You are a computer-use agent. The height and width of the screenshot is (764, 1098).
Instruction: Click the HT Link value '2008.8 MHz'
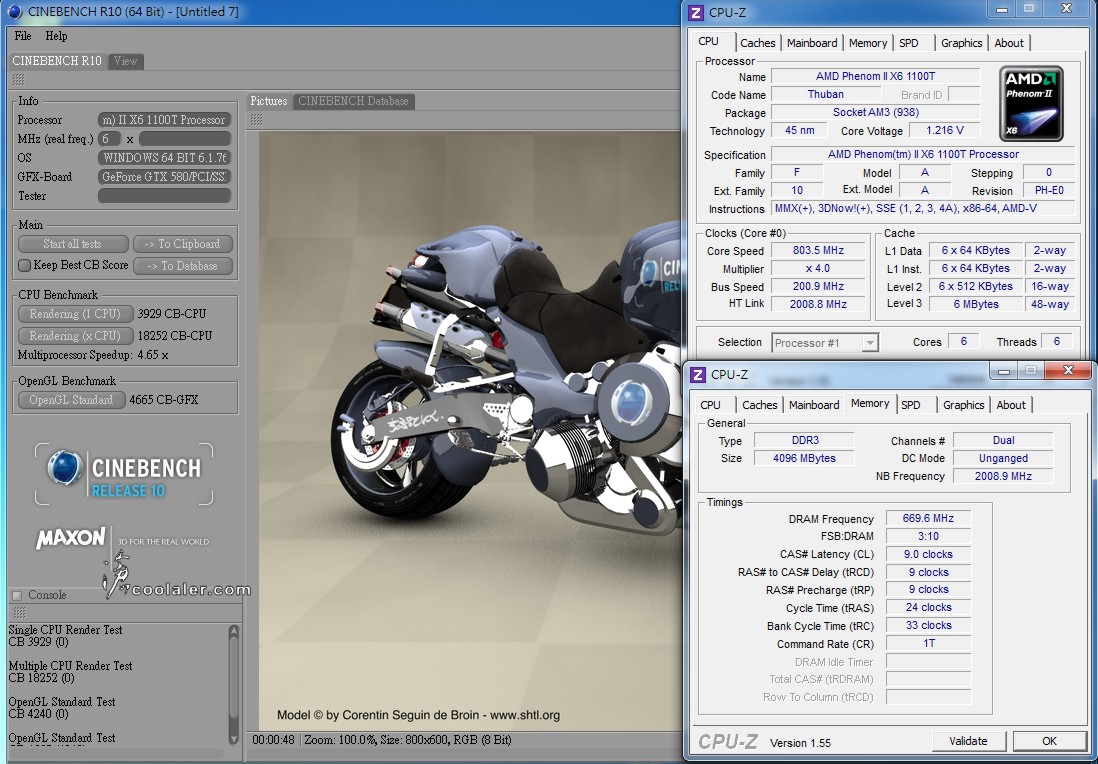pyautogui.click(x=818, y=304)
